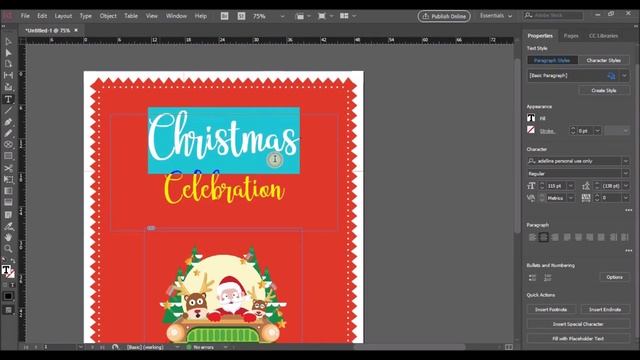
Task: Click Insert Special Character
Action: coord(578,324)
